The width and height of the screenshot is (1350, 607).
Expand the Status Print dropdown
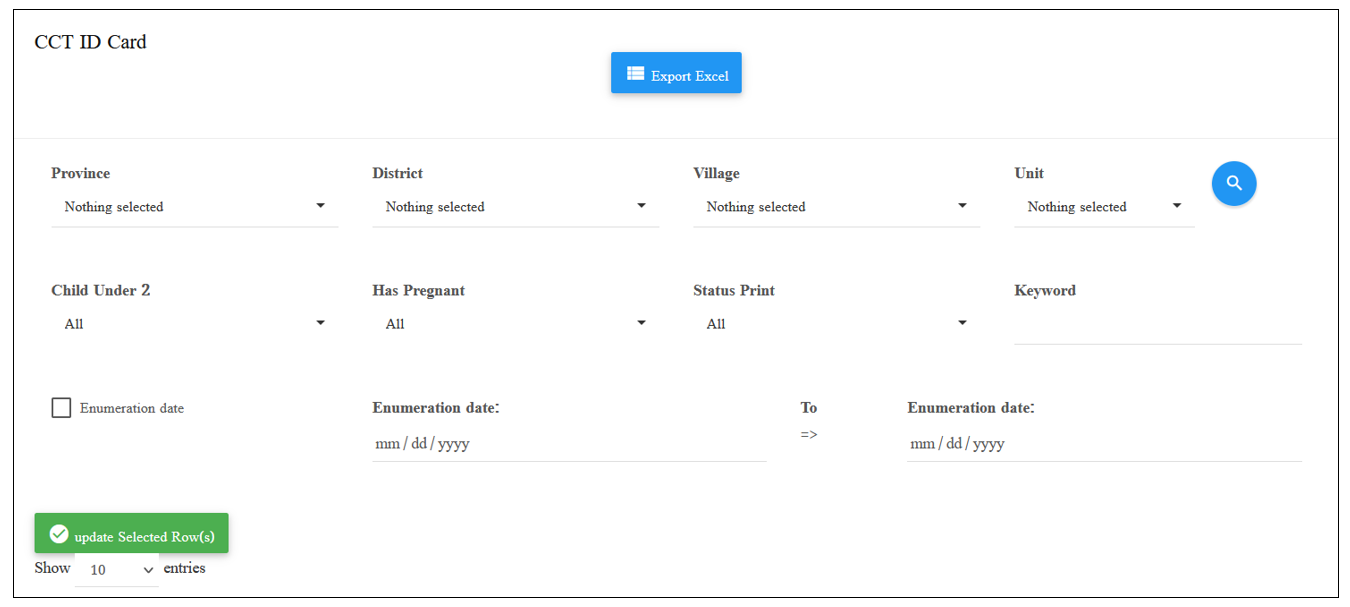(x=837, y=324)
